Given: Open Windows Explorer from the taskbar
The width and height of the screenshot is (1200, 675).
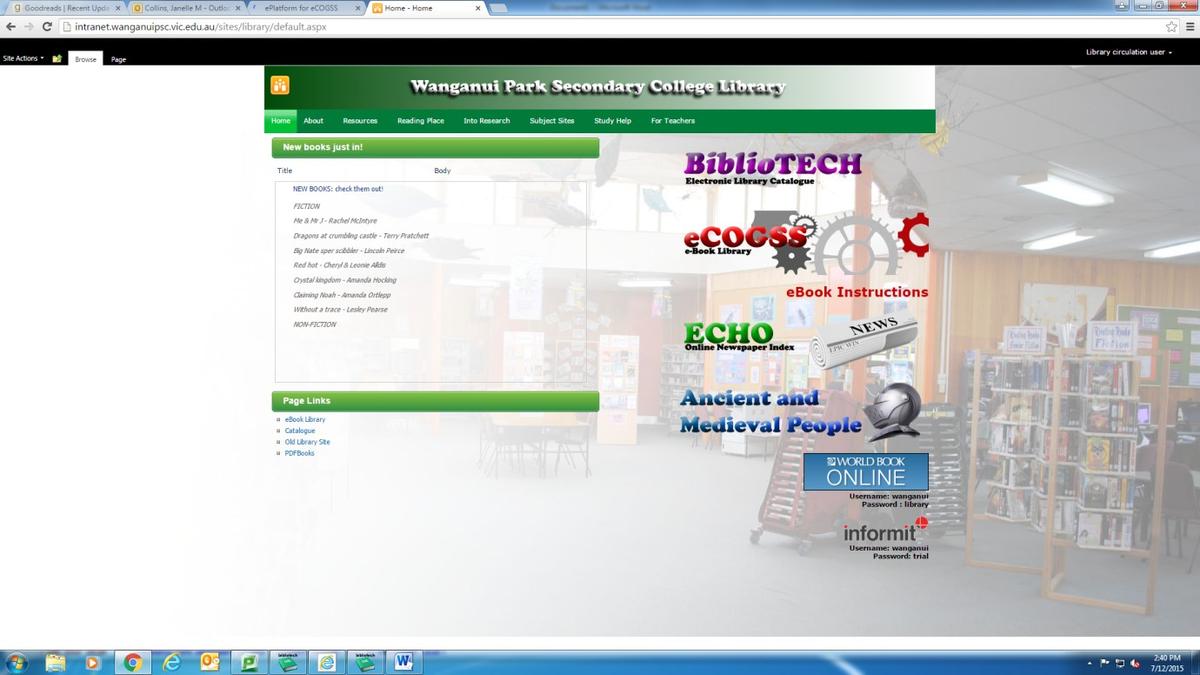Looking at the screenshot, I should pyautogui.click(x=55, y=662).
